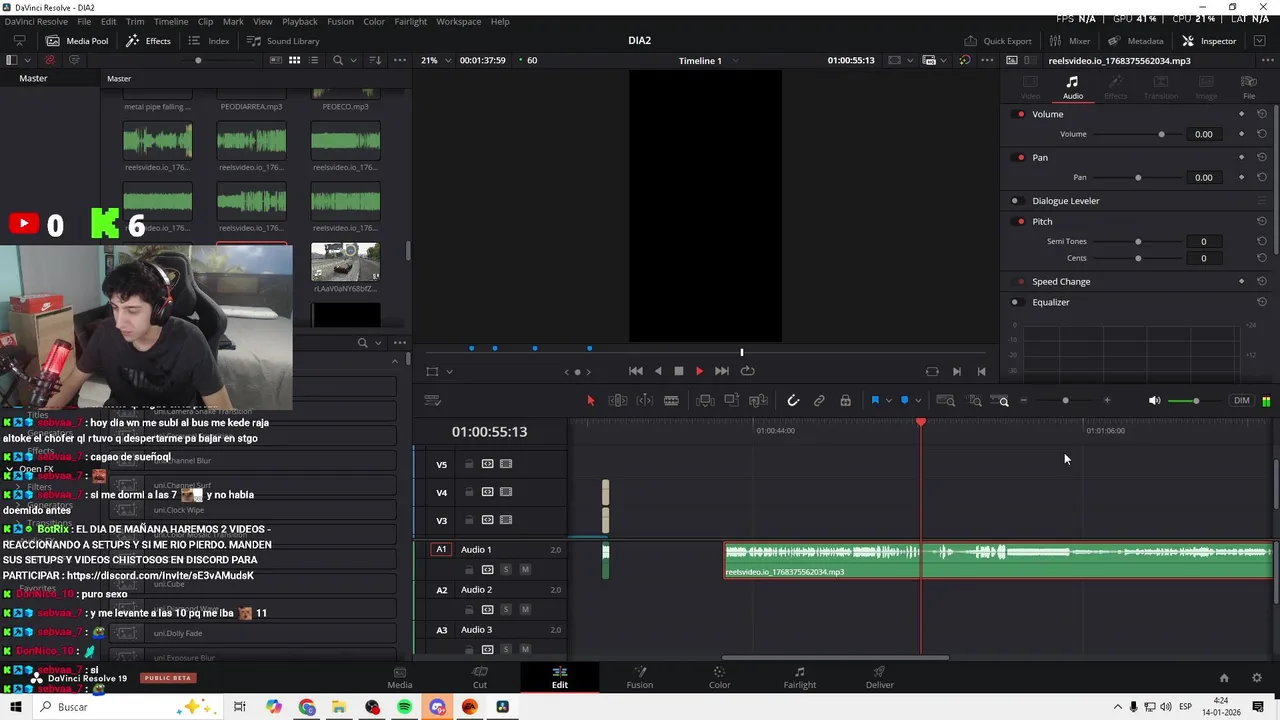This screenshot has width=1280, height=720.
Task: Add a blue marker at playhead
Action: [x=904, y=401]
